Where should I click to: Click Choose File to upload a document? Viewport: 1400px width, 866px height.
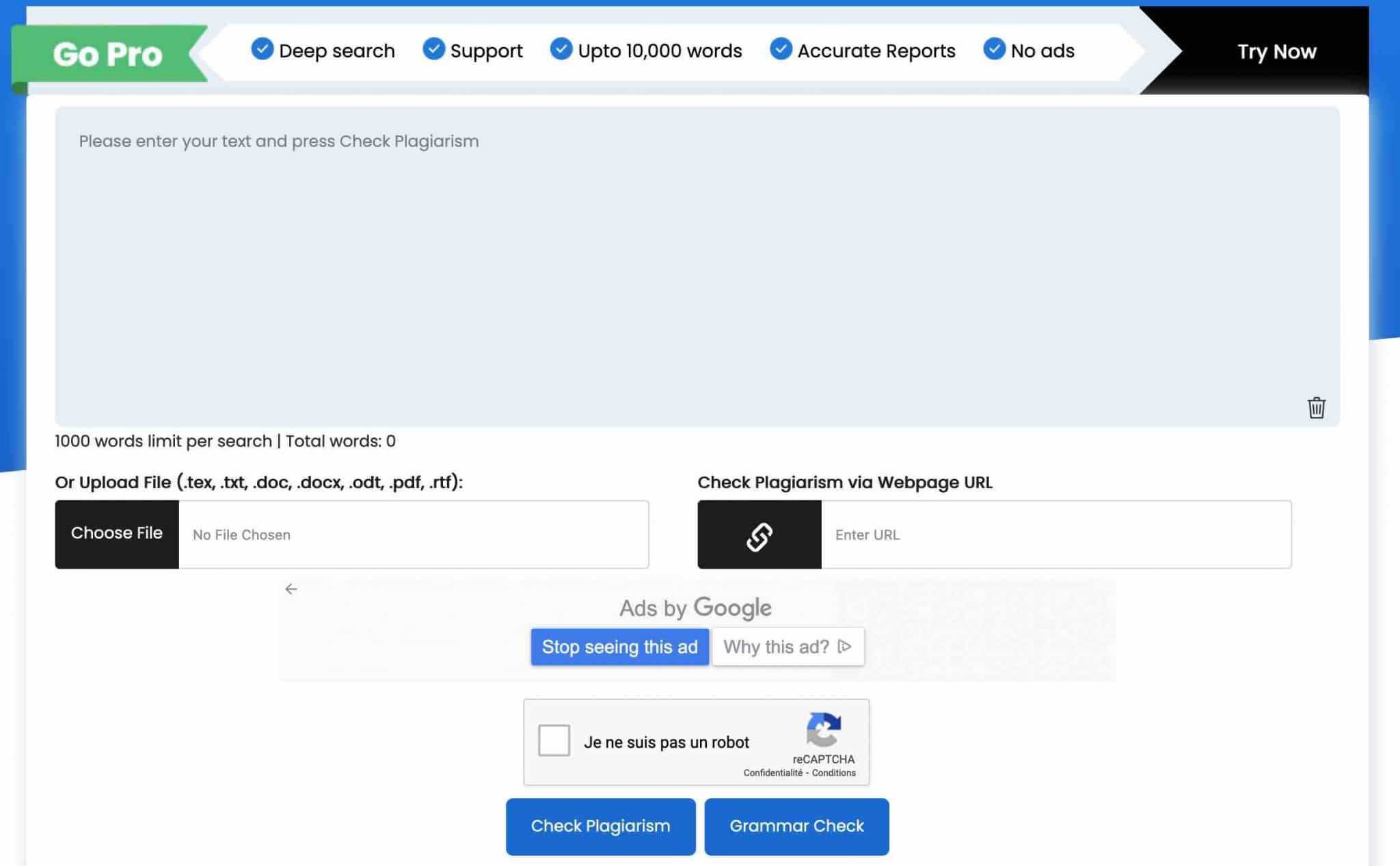tap(116, 533)
